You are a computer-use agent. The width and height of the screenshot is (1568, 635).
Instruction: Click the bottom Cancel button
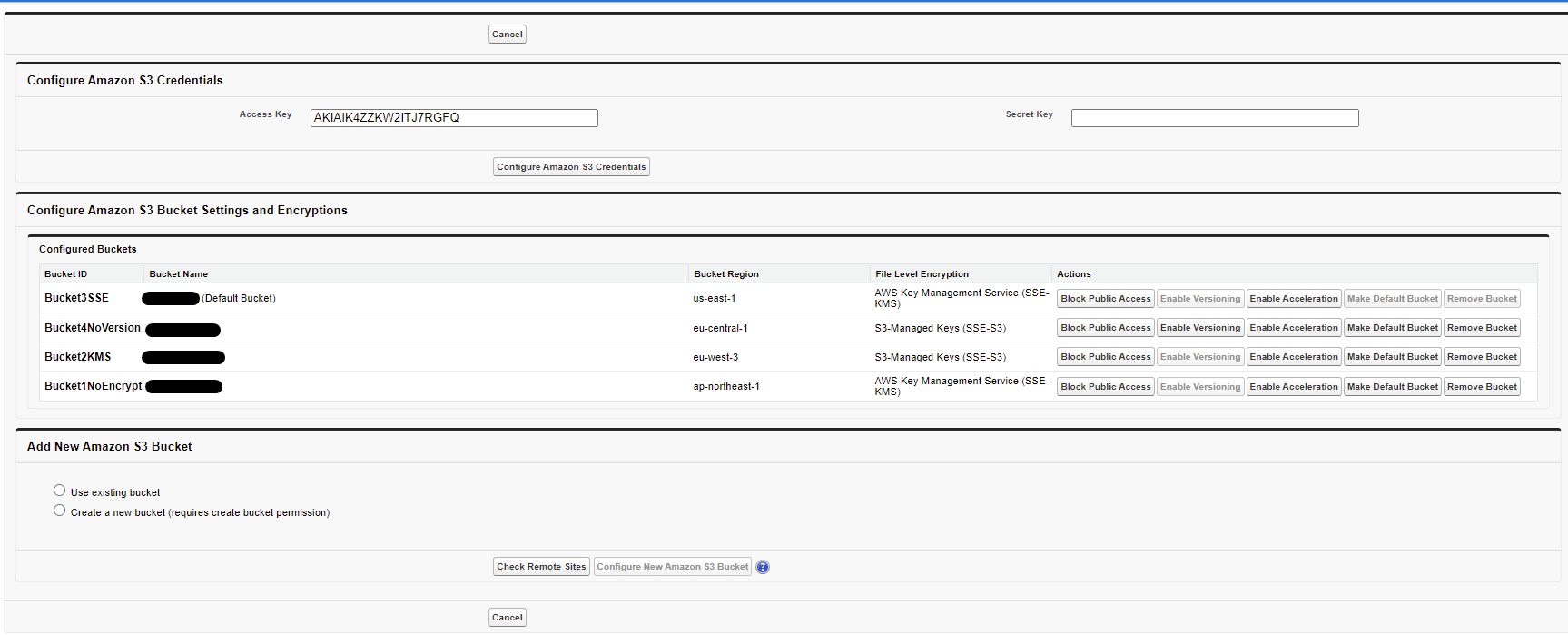point(507,618)
